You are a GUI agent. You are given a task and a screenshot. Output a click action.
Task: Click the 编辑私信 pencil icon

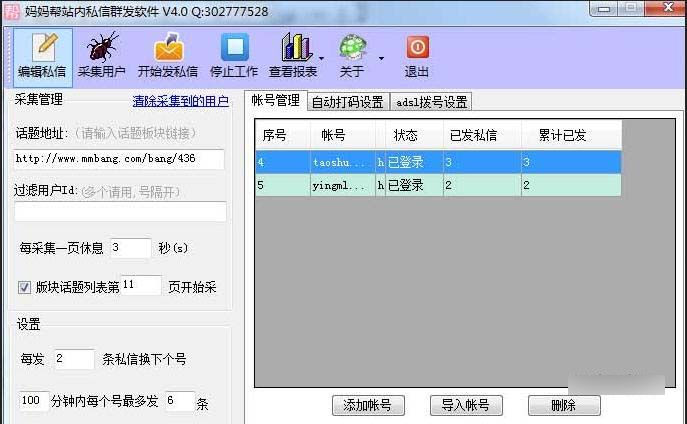coord(41,48)
